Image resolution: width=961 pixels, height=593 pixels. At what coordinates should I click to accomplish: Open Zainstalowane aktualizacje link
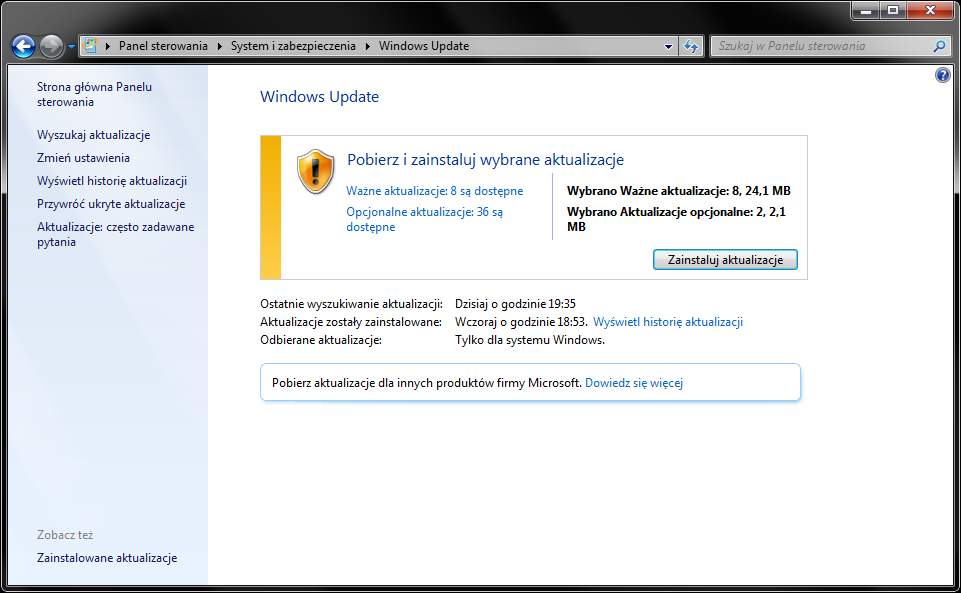(x=107, y=557)
